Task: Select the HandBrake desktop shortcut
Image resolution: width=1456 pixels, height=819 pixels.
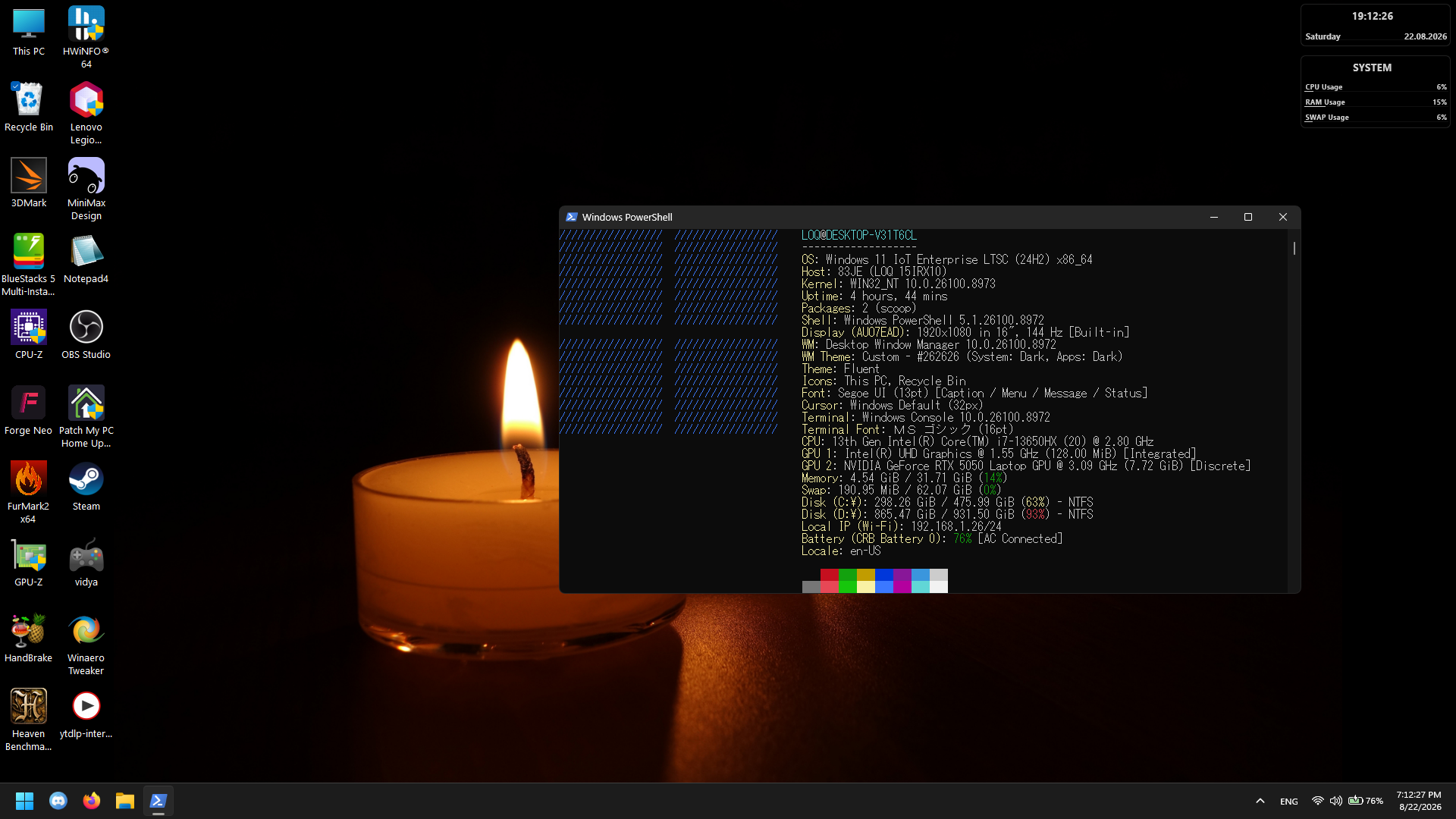Action: (x=29, y=639)
